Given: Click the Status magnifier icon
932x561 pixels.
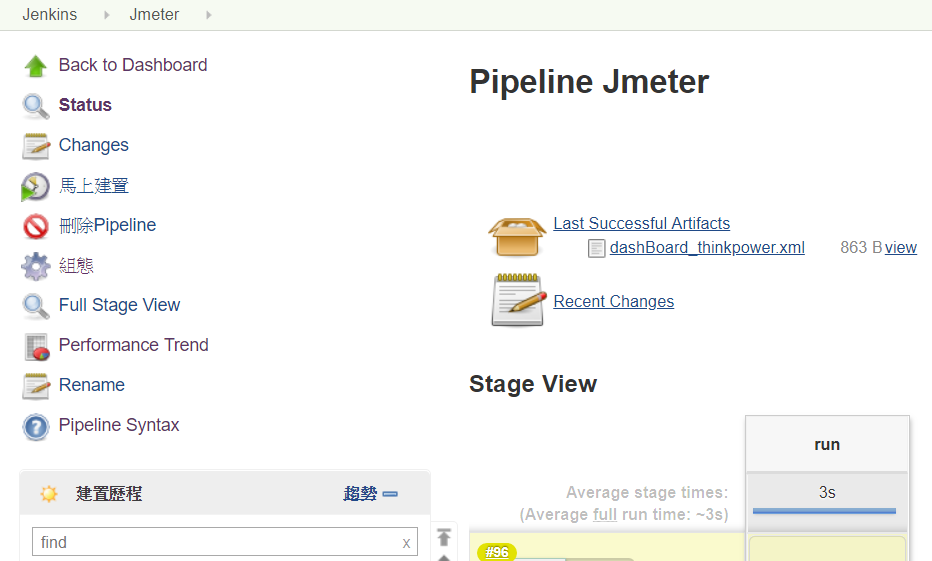Looking at the screenshot, I should (x=36, y=106).
